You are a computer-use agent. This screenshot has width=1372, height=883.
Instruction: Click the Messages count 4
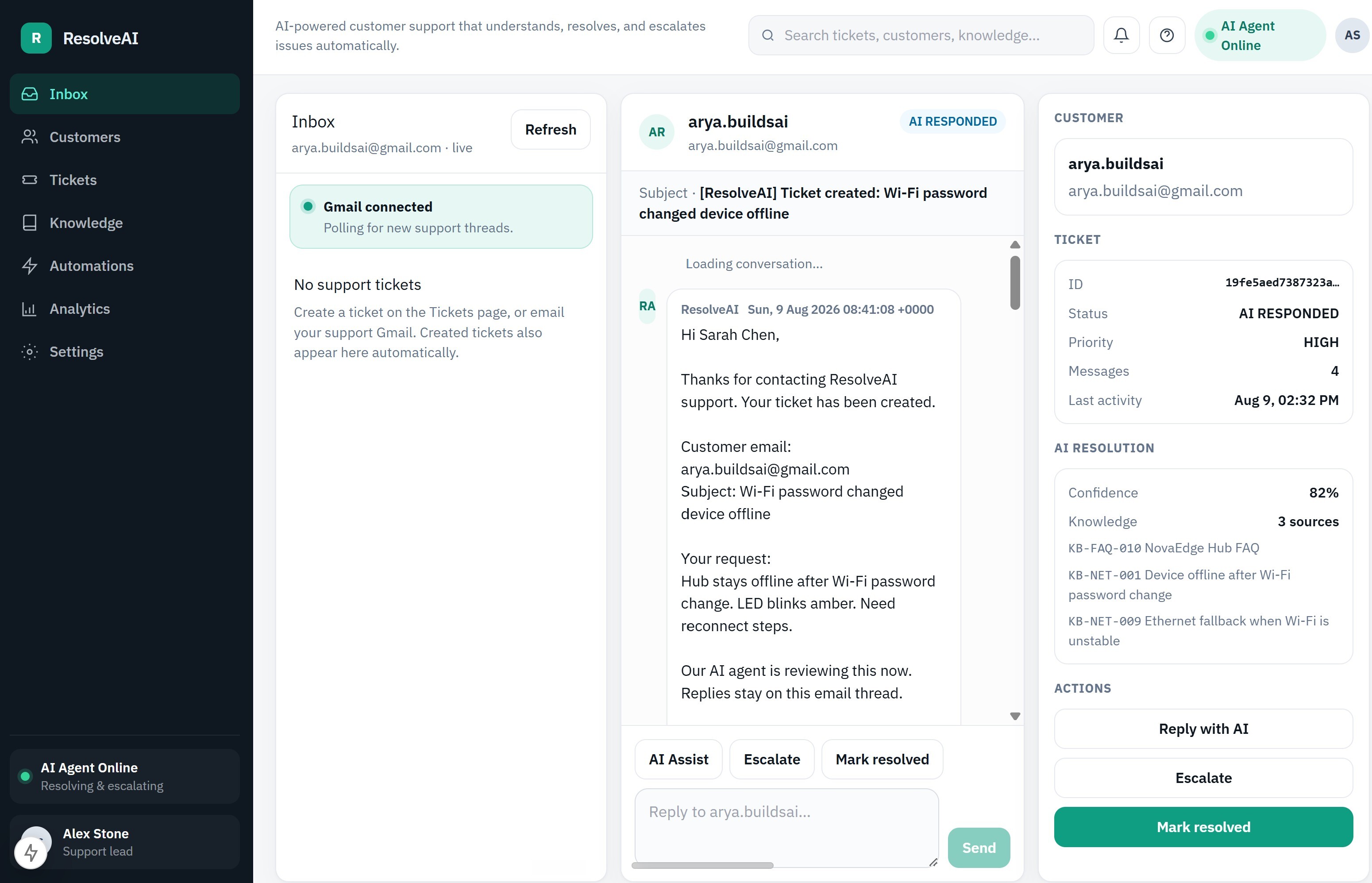[x=1335, y=371]
